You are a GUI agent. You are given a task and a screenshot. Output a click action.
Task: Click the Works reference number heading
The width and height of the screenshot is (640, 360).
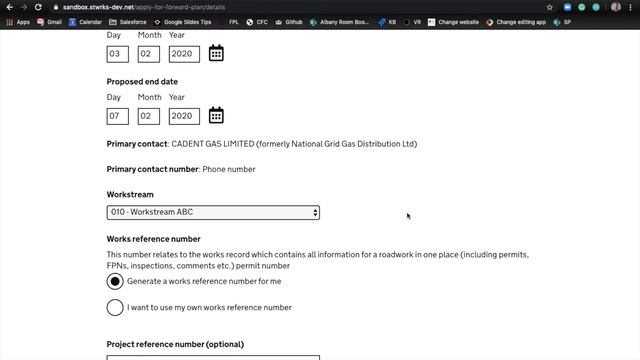point(153,239)
